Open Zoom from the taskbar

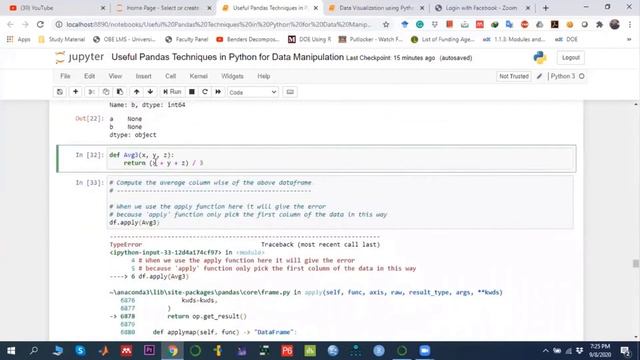pos(425,351)
